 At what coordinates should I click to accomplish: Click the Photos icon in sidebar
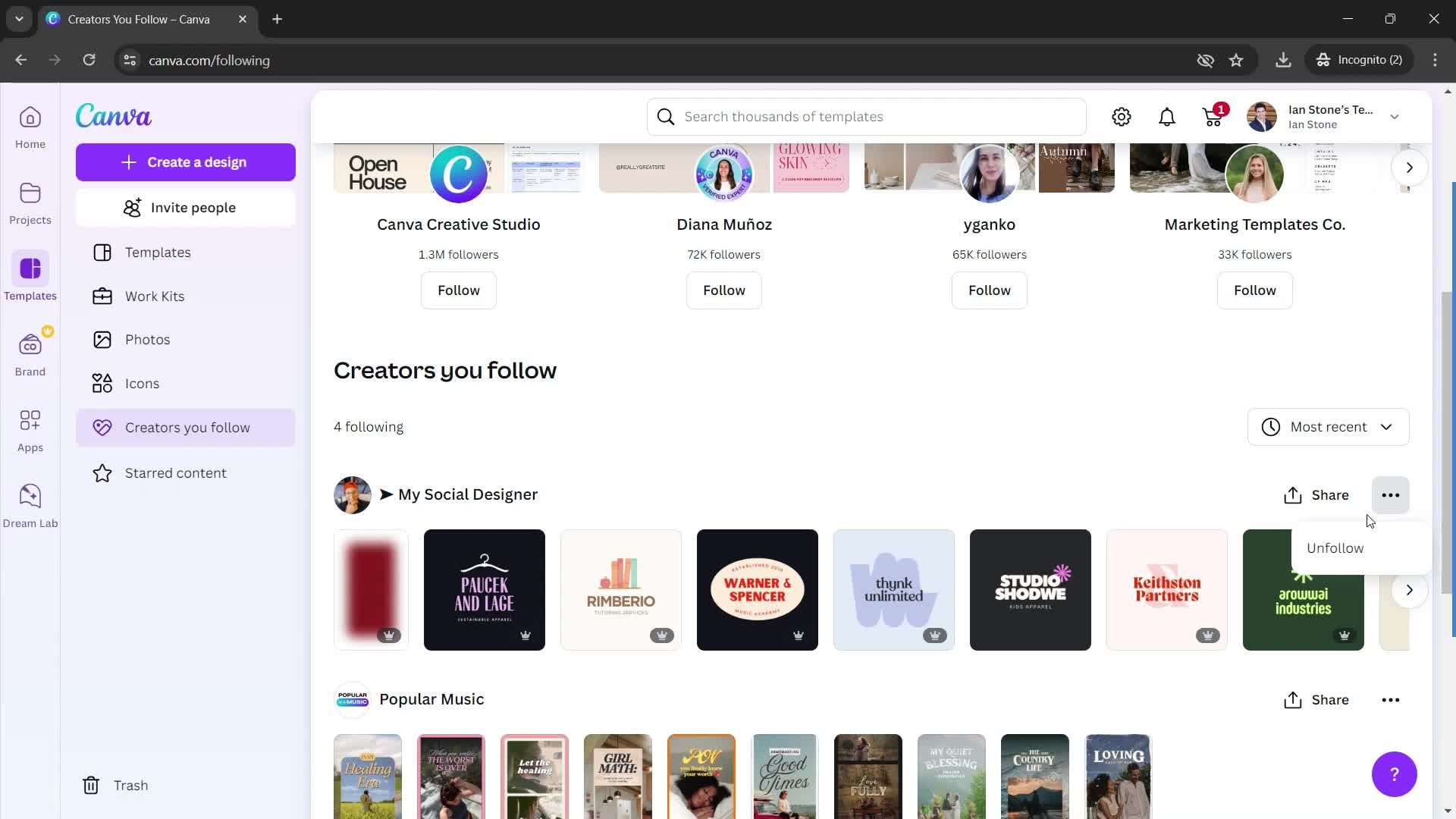(x=103, y=339)
